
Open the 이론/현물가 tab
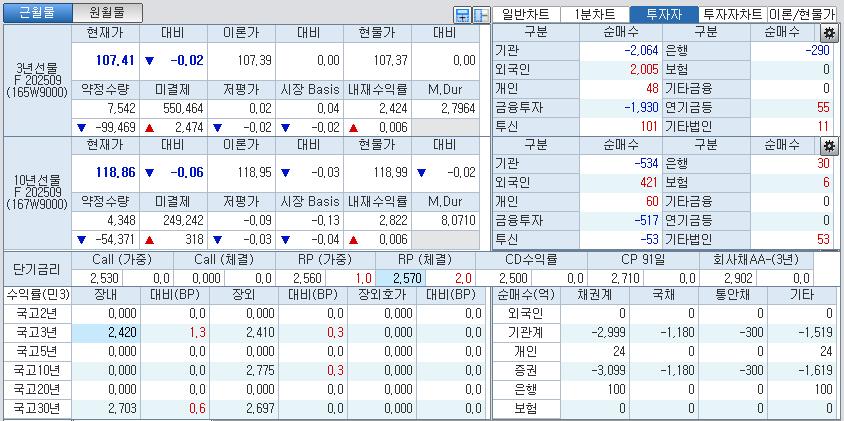(802, 15)
